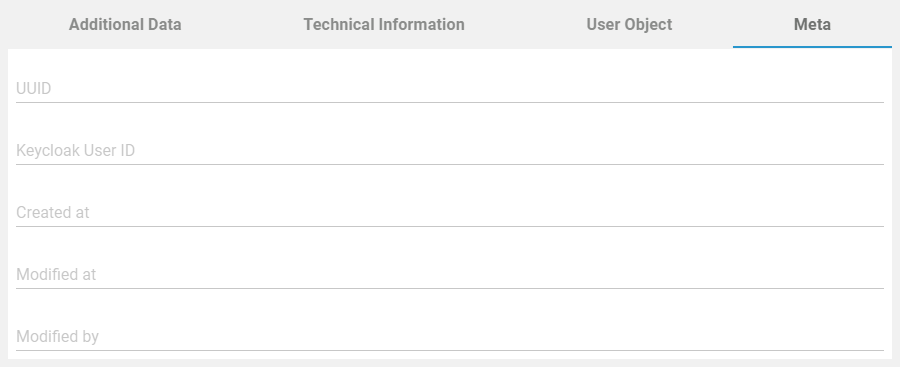This screenshot has height=367, width=900.
Task: Switch to the Additional Data tab
Action: click(125, 25)
